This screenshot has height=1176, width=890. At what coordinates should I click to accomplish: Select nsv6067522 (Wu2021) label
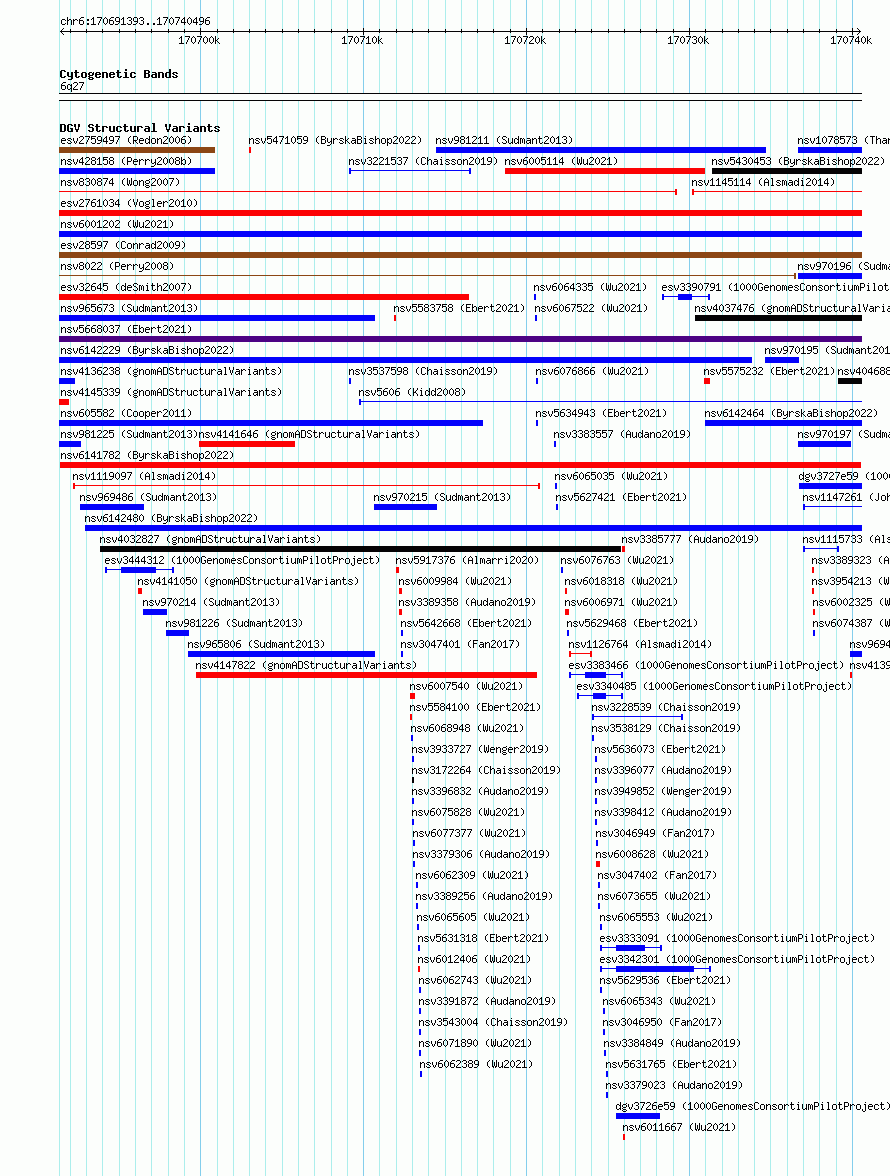[x=591, y=308]
